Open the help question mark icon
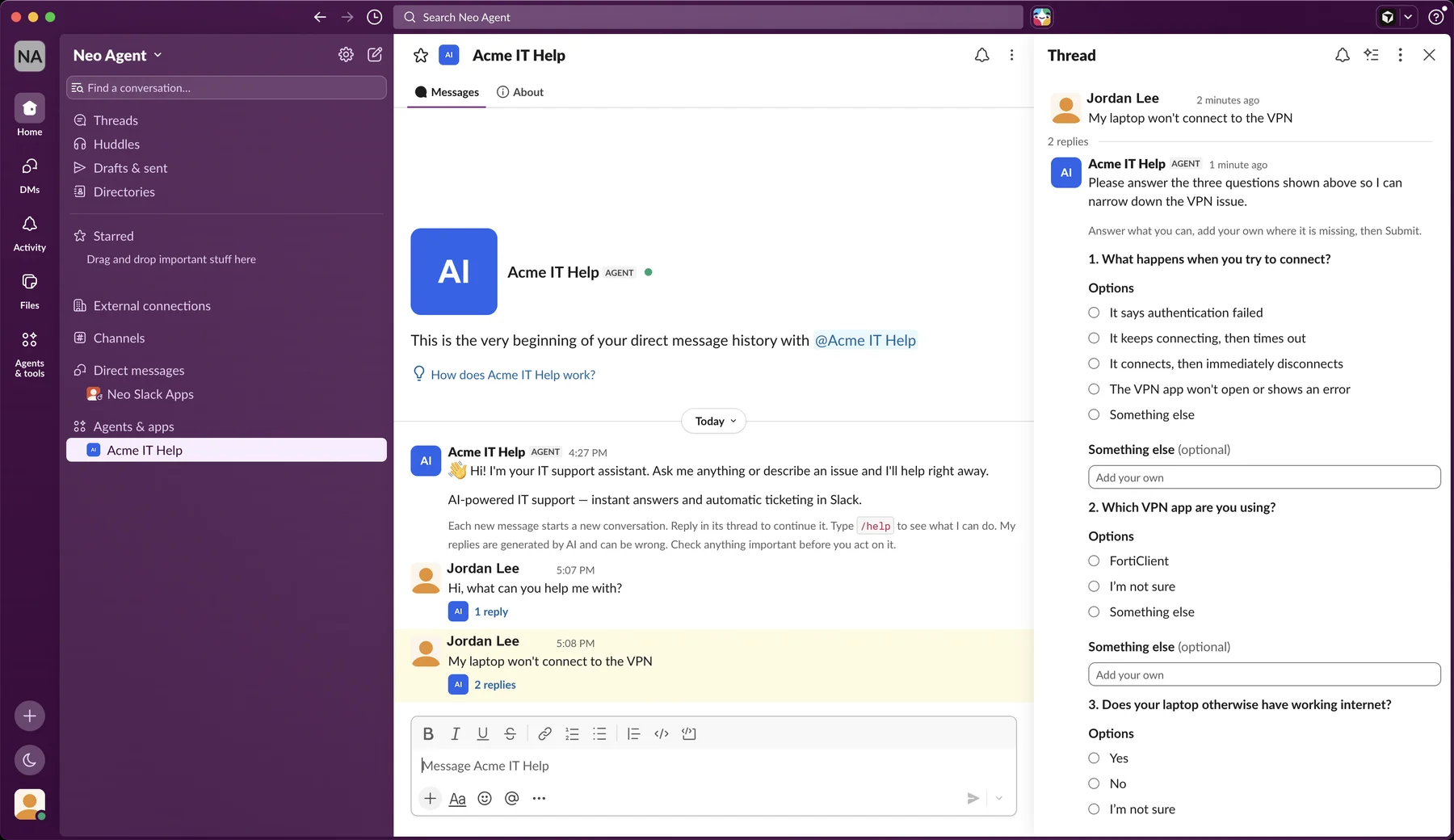 point(1436,17)
